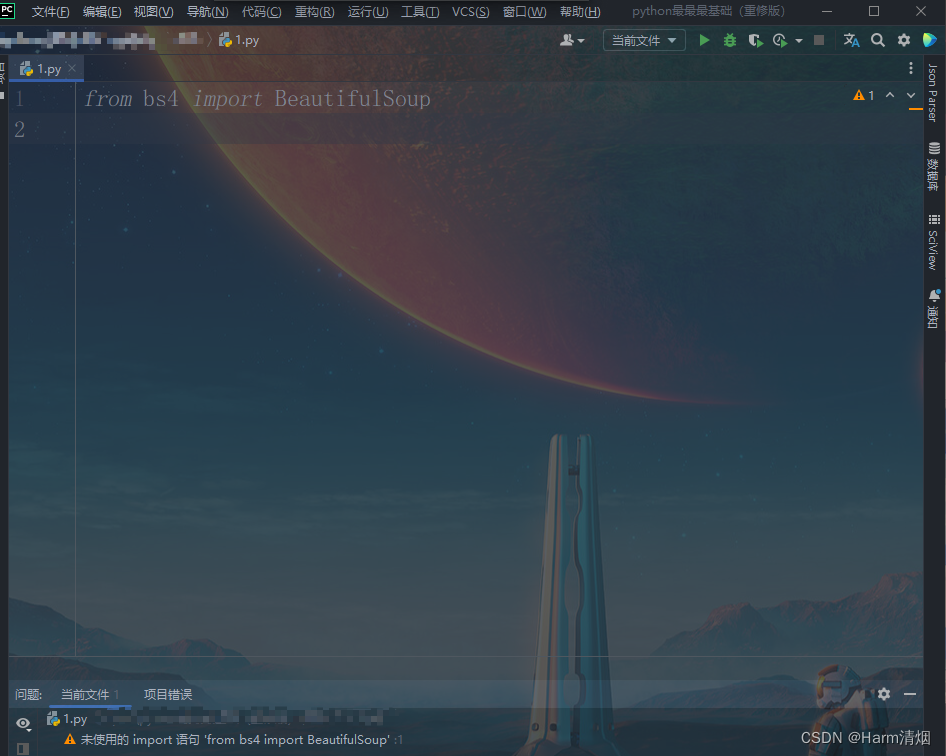Open the 帮助(H) menu
The height and width of the screenshot is (756, 946).
580,12
